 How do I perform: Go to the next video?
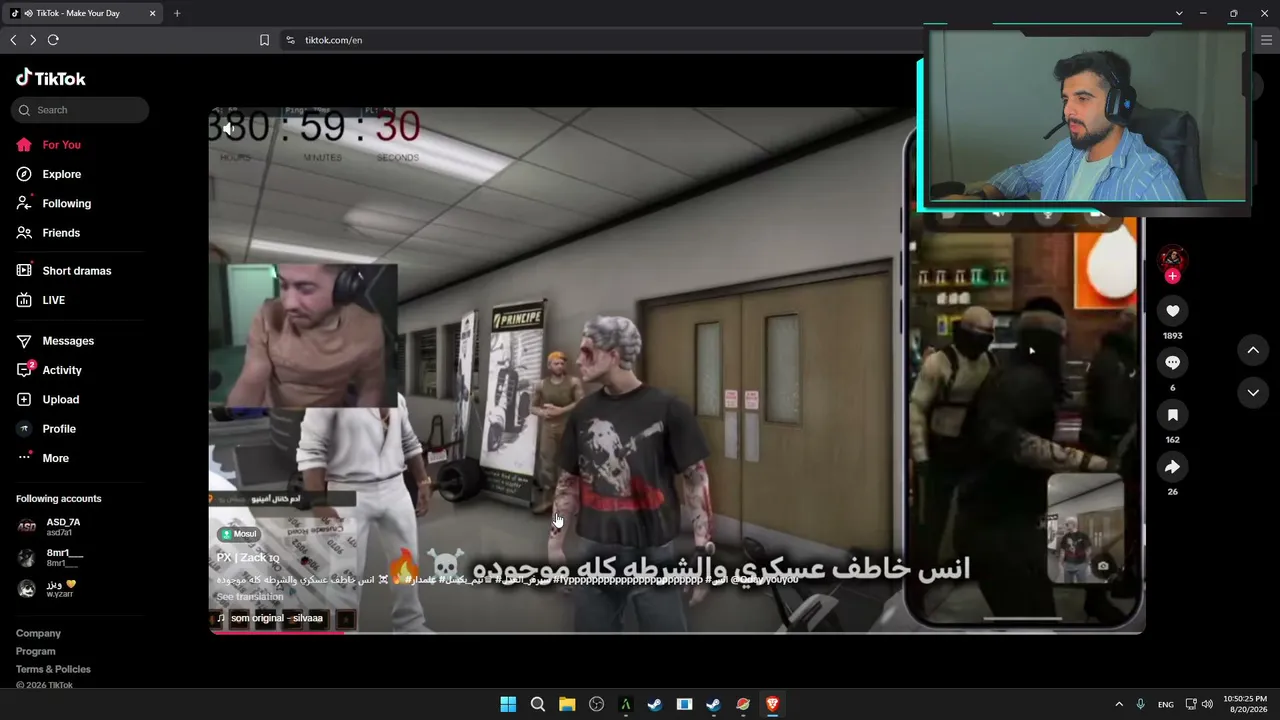pyautogui.click(x=1253, y=393)
